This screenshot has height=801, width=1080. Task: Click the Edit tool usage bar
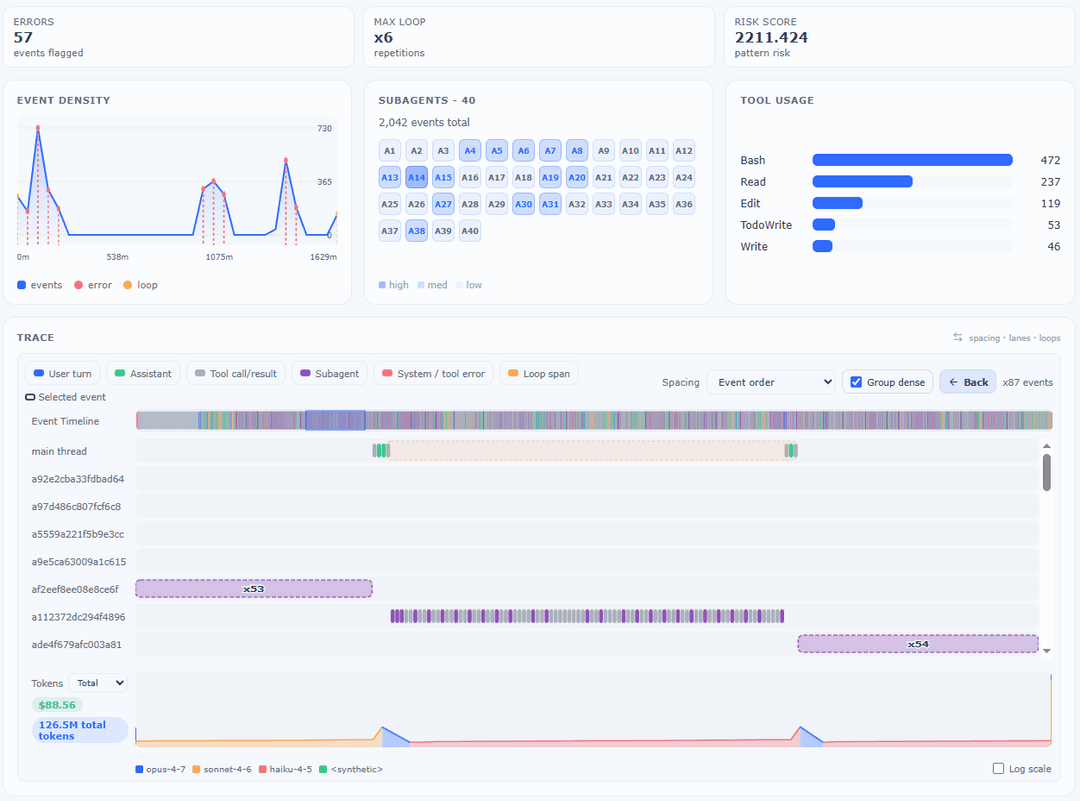pyautogui.click(x=838, y=203)
